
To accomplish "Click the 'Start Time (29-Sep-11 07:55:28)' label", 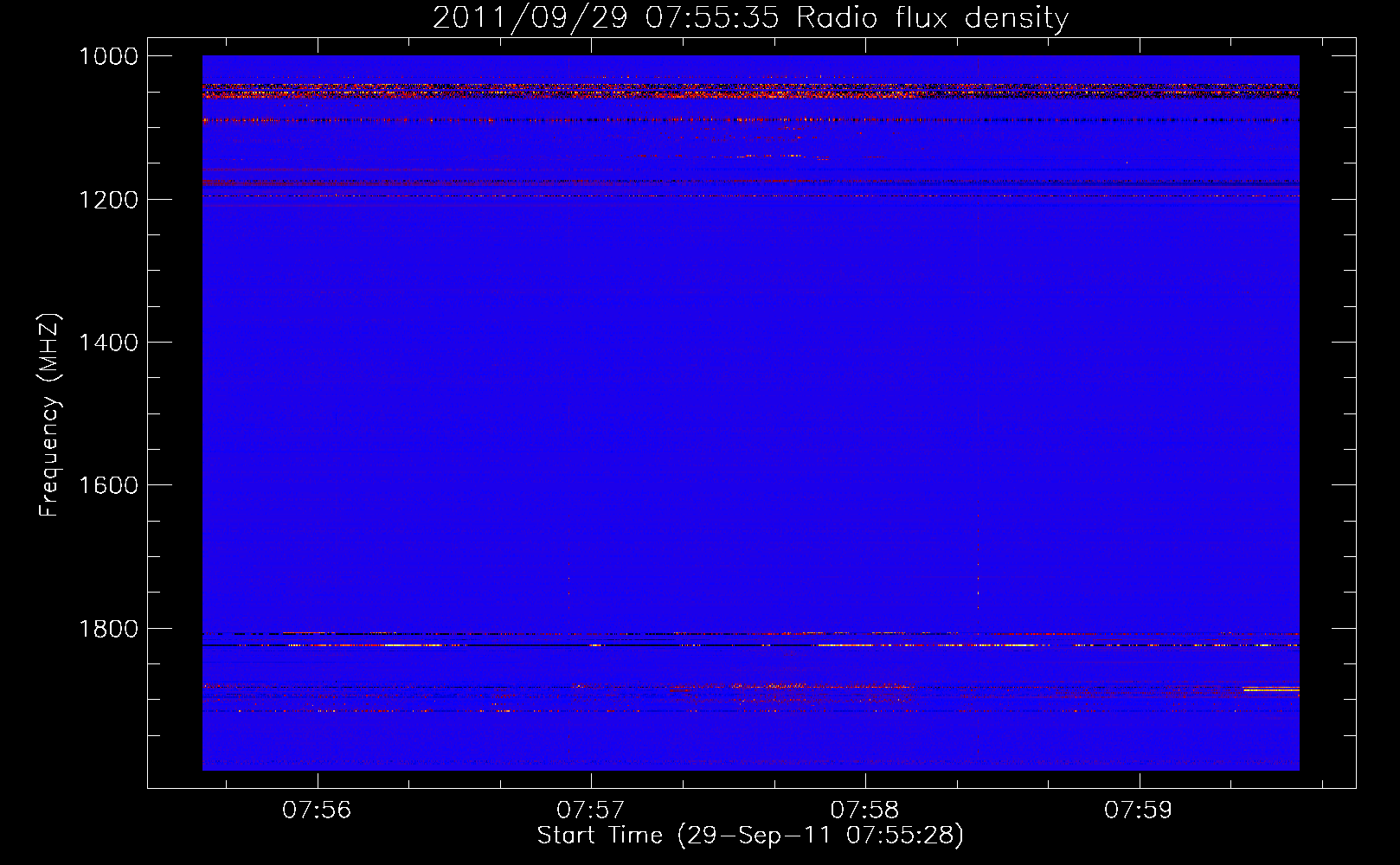I will 750,836.
